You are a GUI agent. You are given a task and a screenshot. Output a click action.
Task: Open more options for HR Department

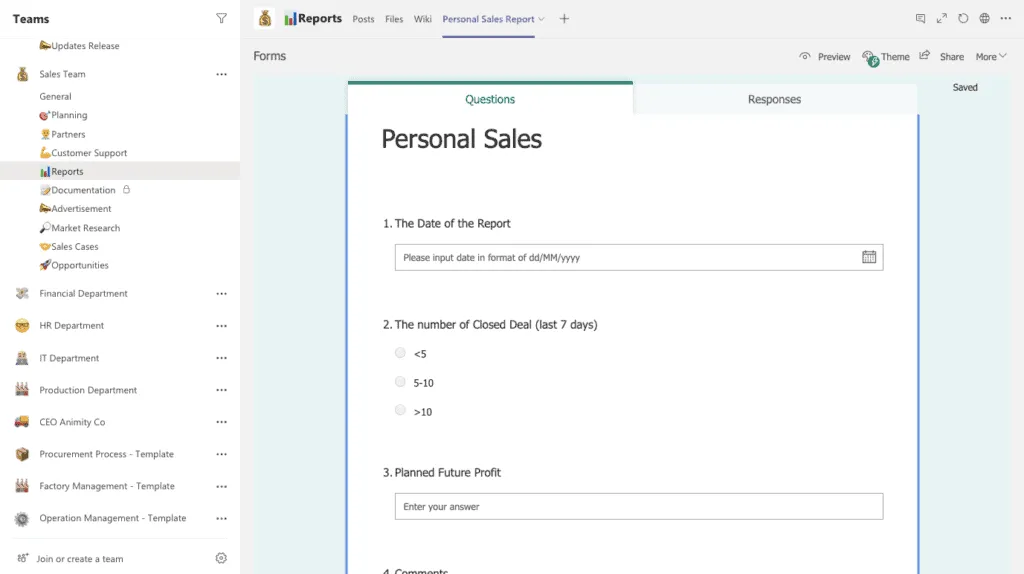point(221,326)
